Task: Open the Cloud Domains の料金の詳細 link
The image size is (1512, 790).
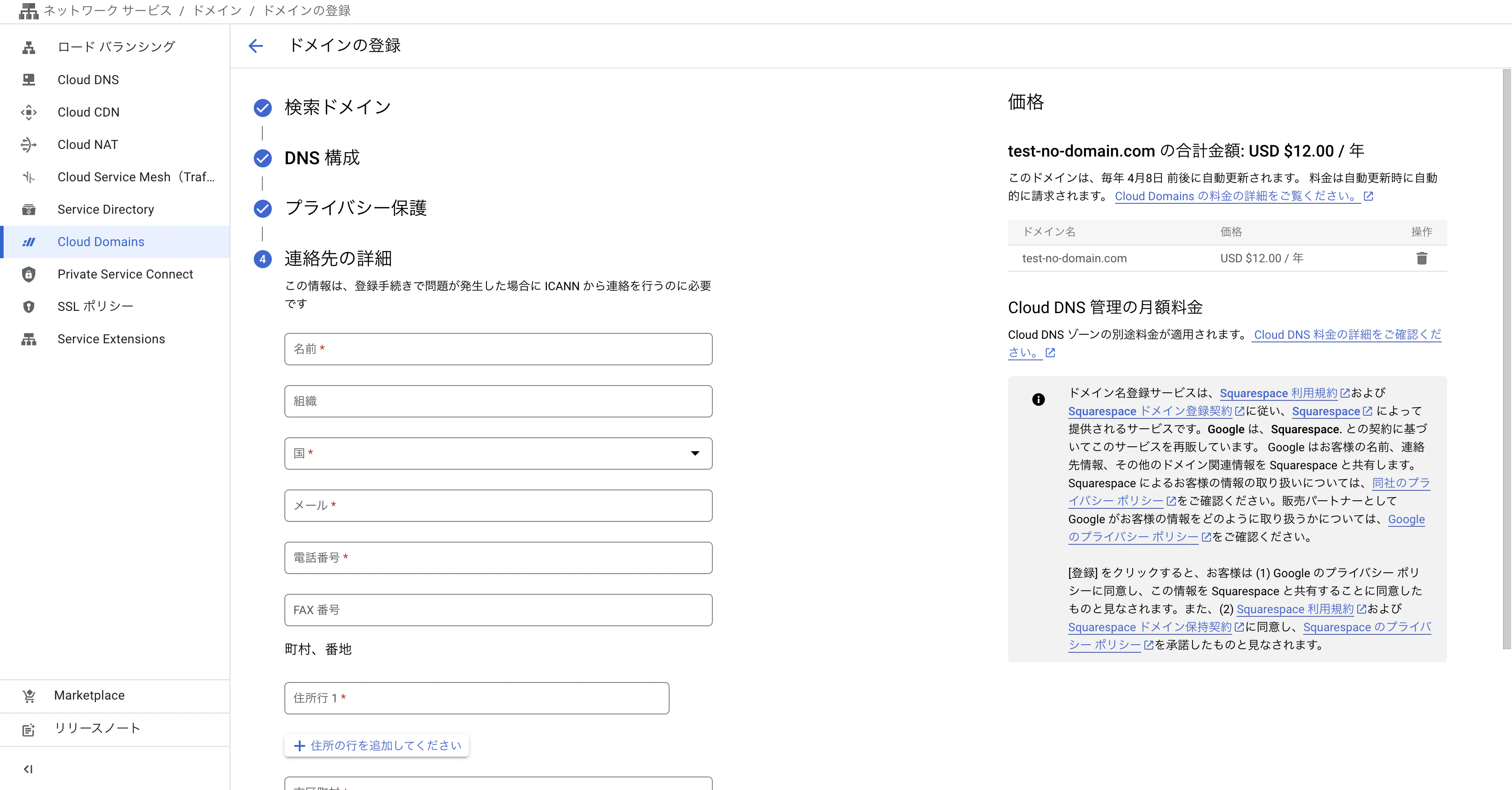Action: pos(1243,196)
